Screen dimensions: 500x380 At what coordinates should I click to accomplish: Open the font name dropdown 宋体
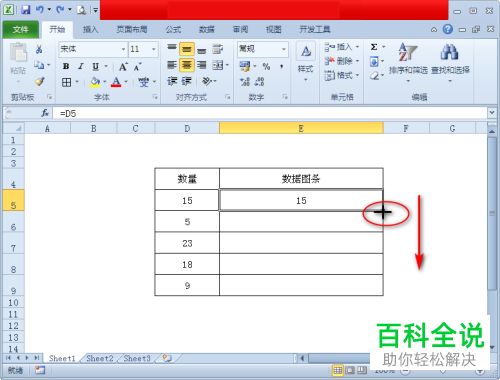[123, 49]
